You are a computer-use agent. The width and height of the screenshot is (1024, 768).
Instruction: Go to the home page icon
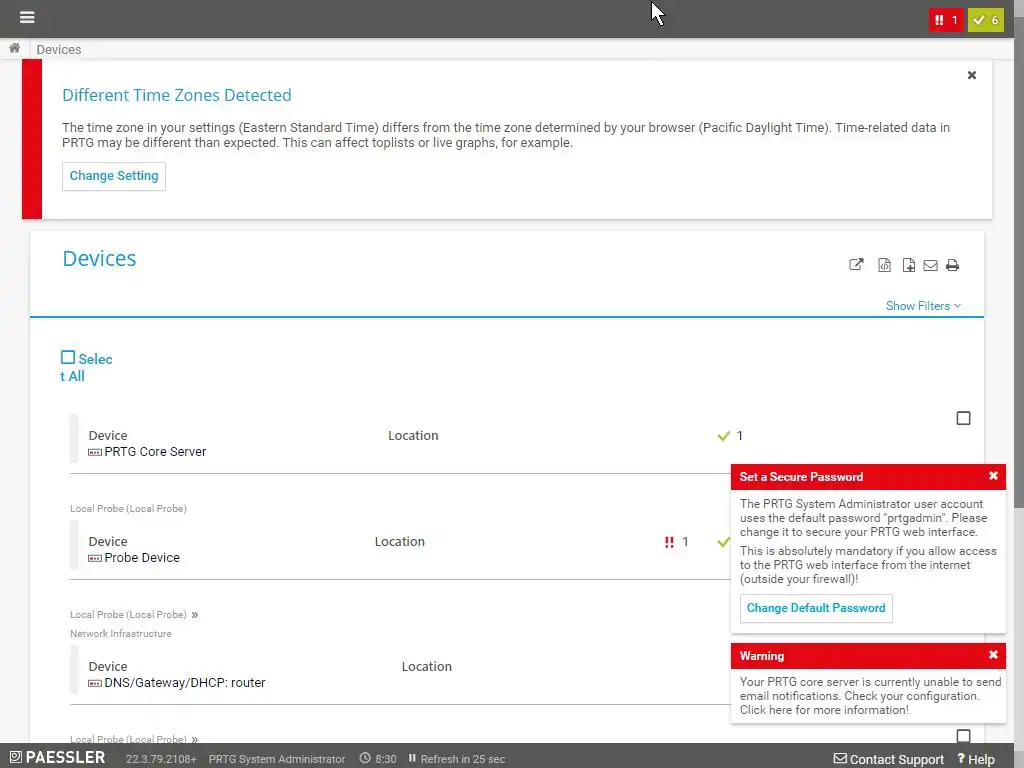click(14, 48)
